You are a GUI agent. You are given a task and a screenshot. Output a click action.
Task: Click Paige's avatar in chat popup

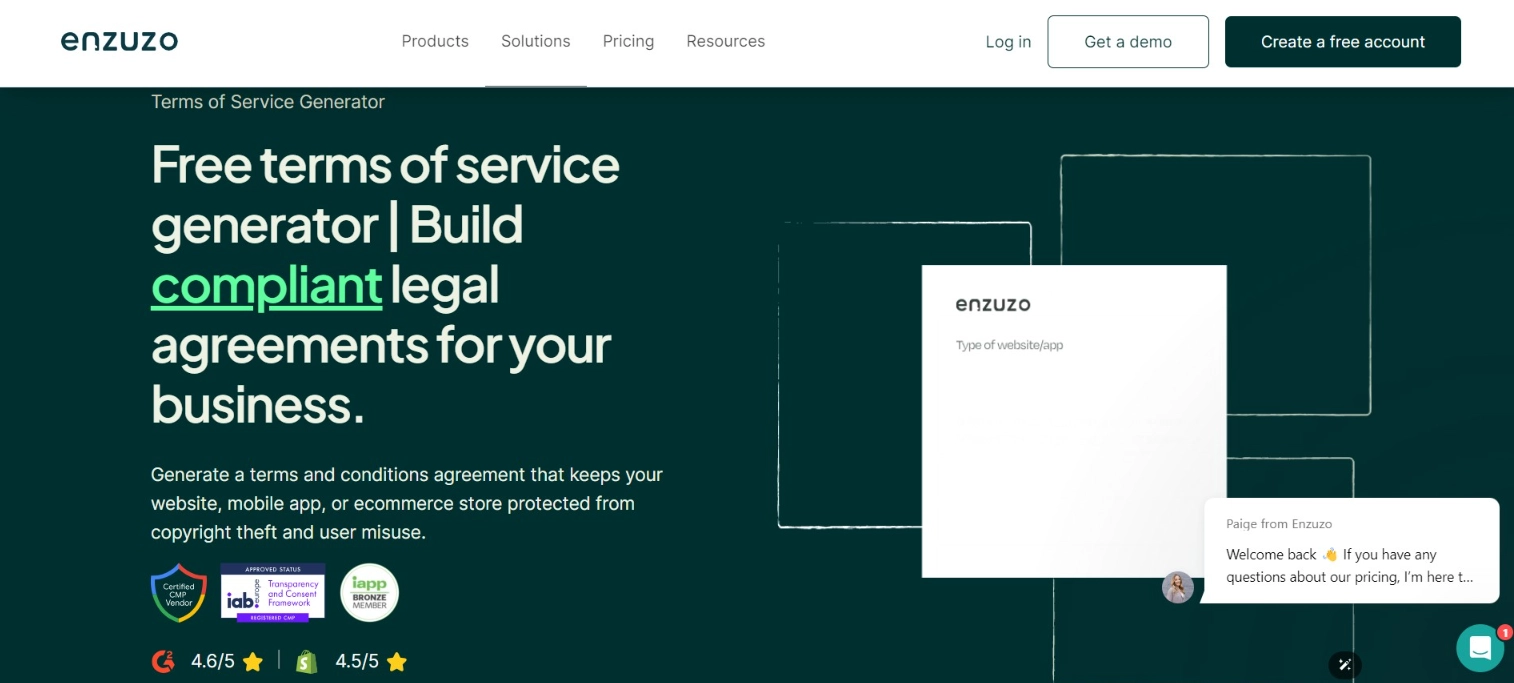(x=1178, y=587)
